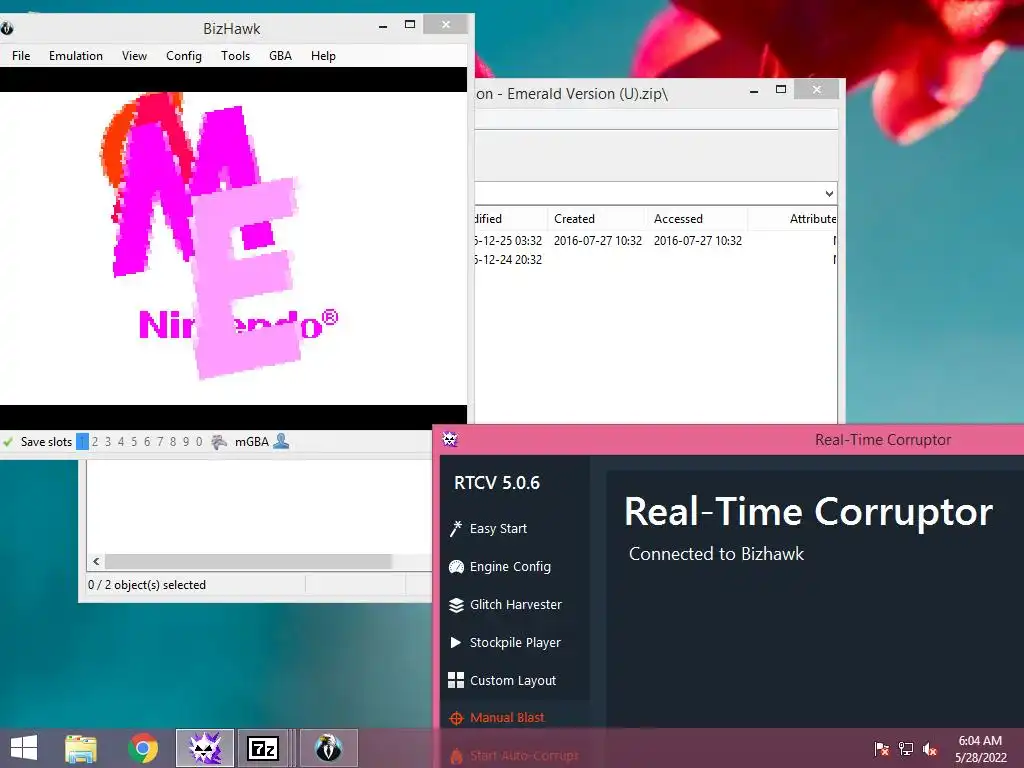1024x768 pixels.
Task: Select save slot 6 in BizHawk
Action: click(x=147, y=441)
